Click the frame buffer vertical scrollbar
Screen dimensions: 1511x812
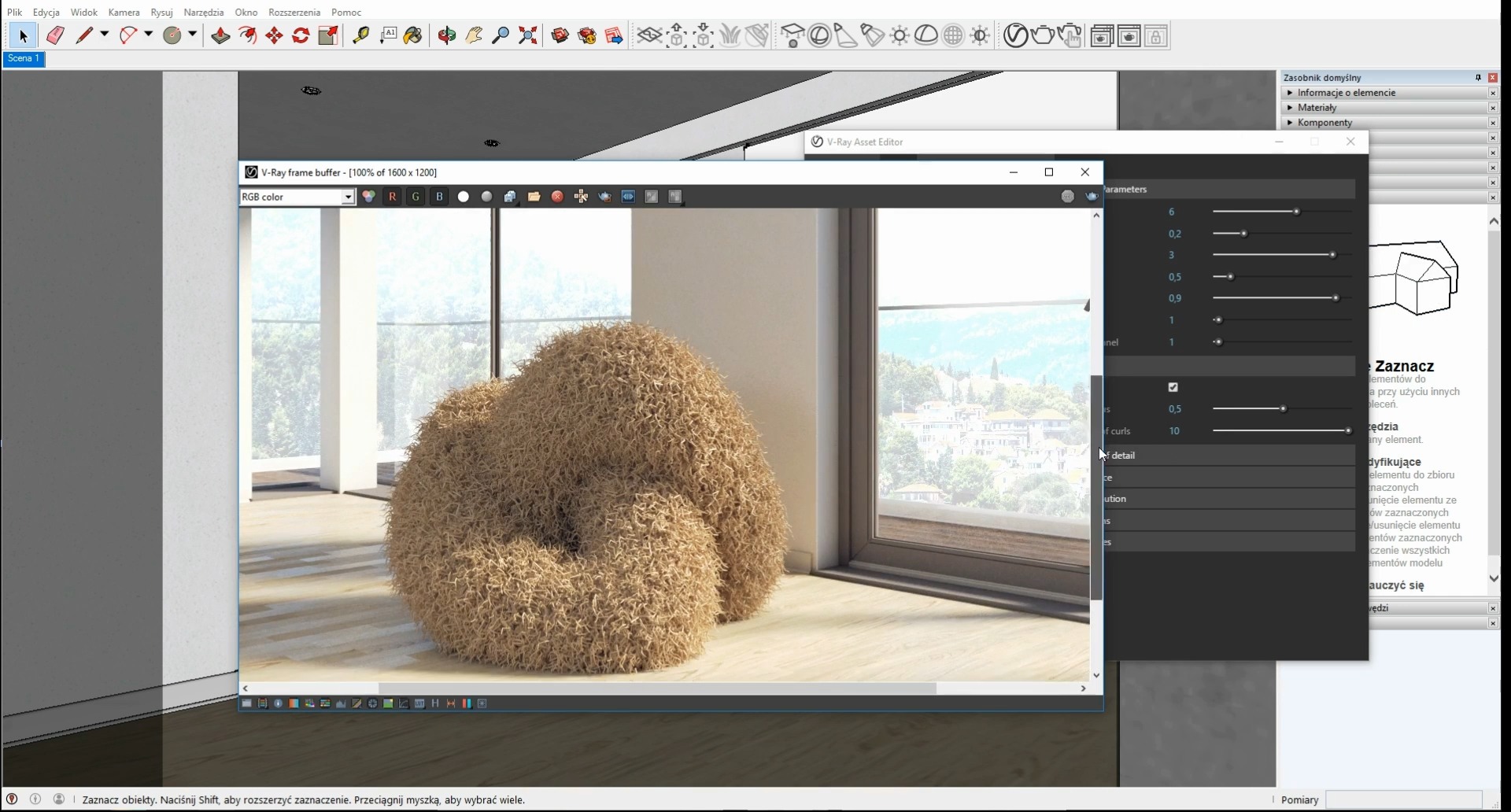1096,488
